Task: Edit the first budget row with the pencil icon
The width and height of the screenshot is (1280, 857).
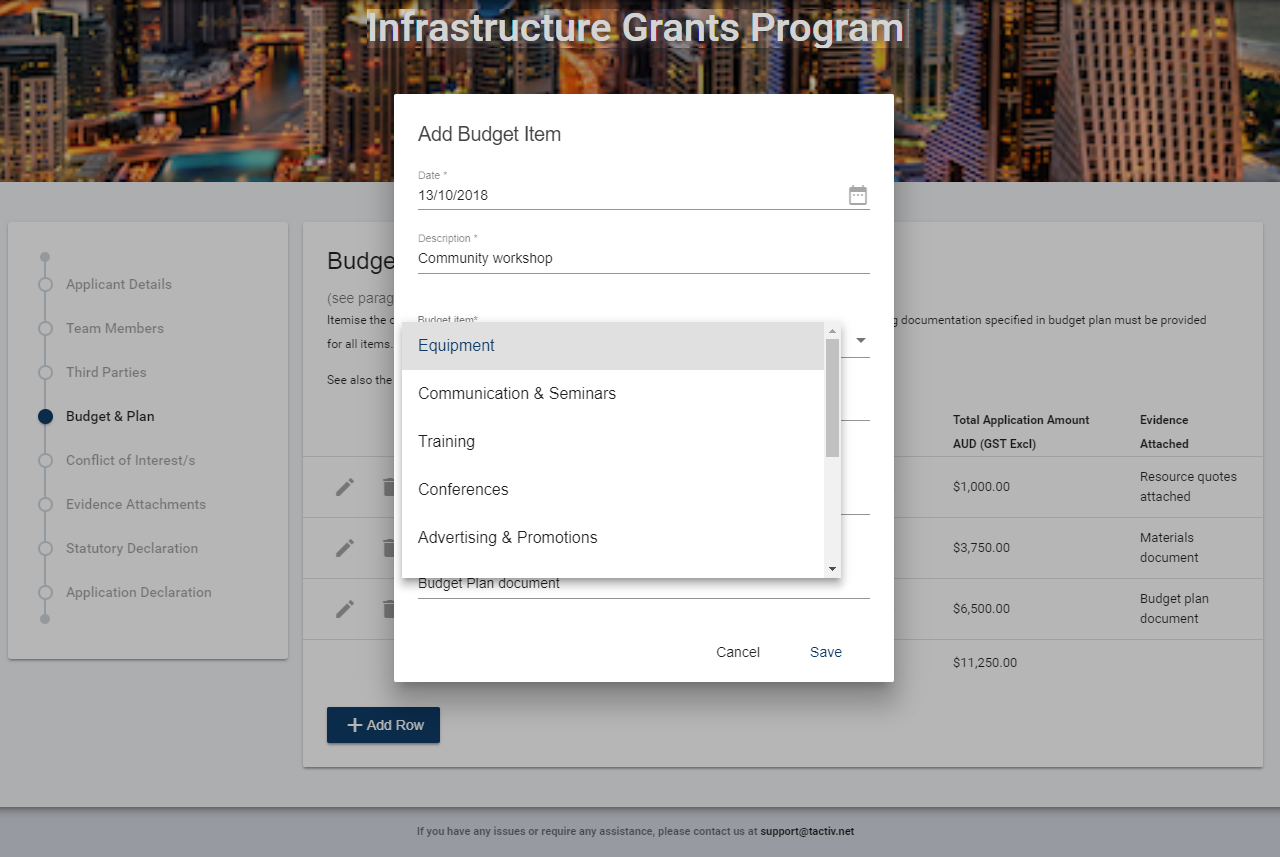Action: [x=344, y=487]
